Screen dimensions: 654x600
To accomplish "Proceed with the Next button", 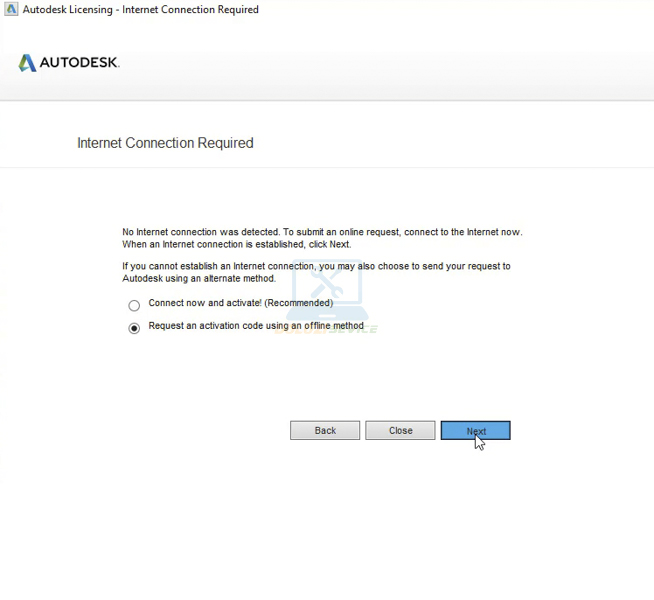I will [x=475, y=430].
